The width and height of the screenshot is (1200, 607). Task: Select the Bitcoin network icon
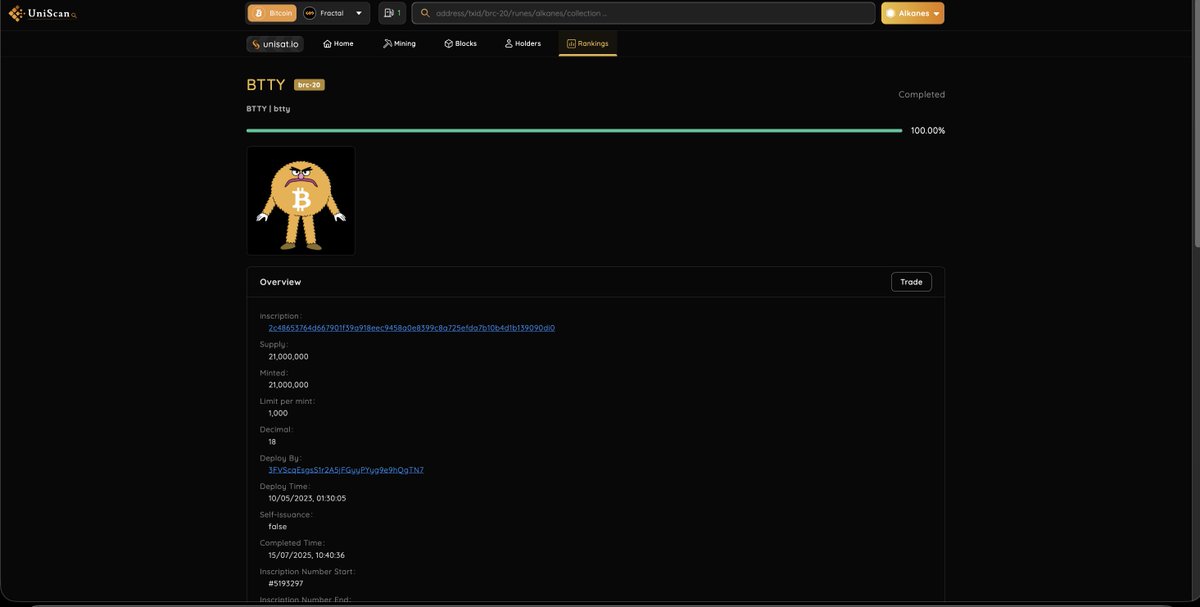click(259, 11)
